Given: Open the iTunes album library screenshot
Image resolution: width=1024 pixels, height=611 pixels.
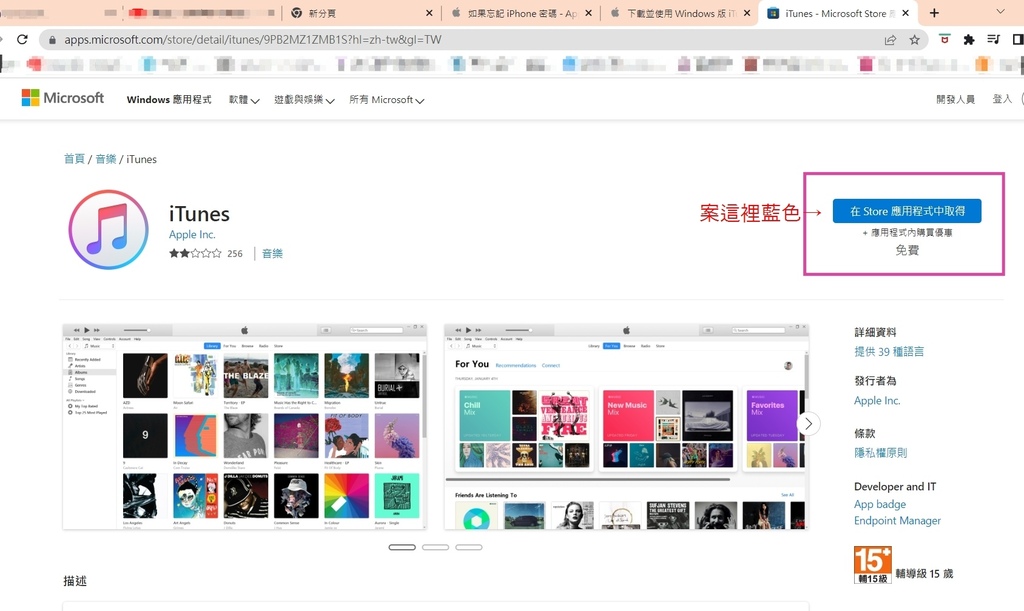Looking at the screenshot, I should tap(244, 426).
